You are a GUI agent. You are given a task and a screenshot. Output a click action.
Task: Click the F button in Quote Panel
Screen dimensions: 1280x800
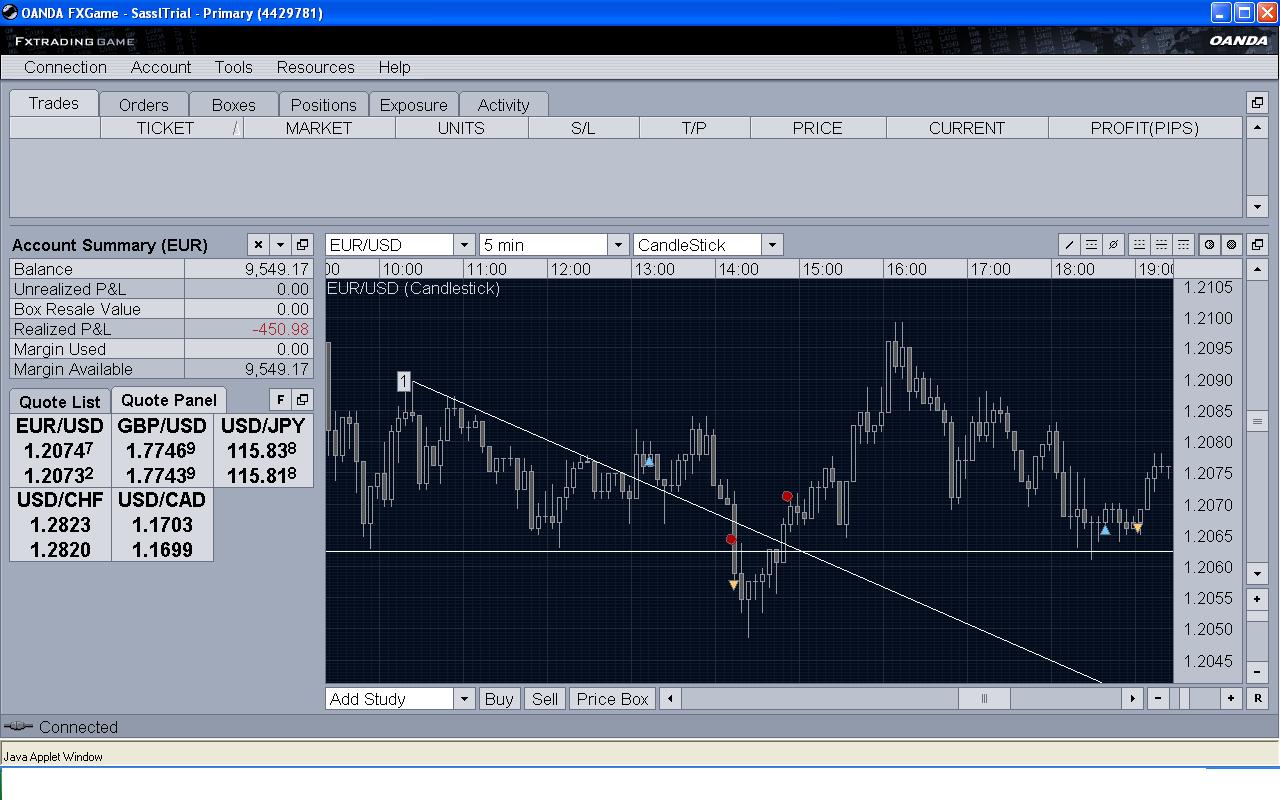(280, 399)
